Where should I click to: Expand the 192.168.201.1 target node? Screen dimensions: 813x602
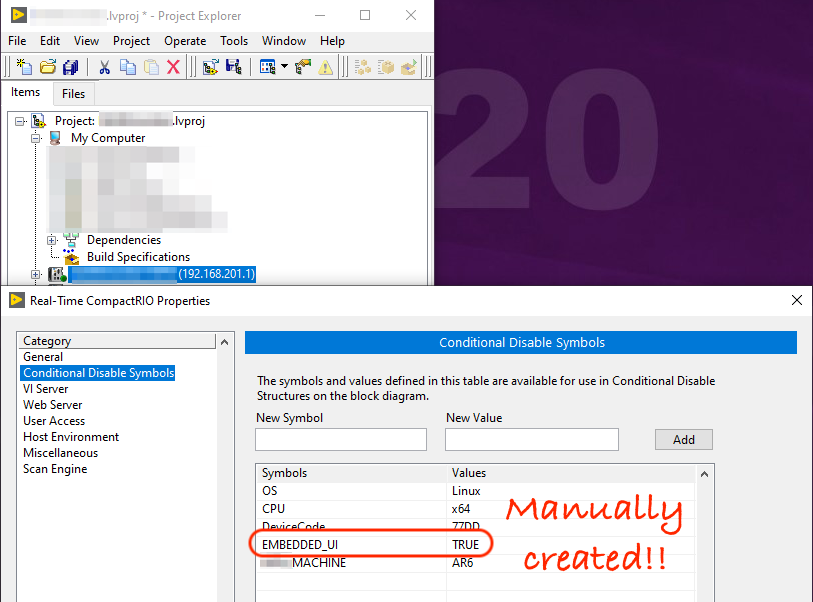pyautogui.click(x=35, y=274)
